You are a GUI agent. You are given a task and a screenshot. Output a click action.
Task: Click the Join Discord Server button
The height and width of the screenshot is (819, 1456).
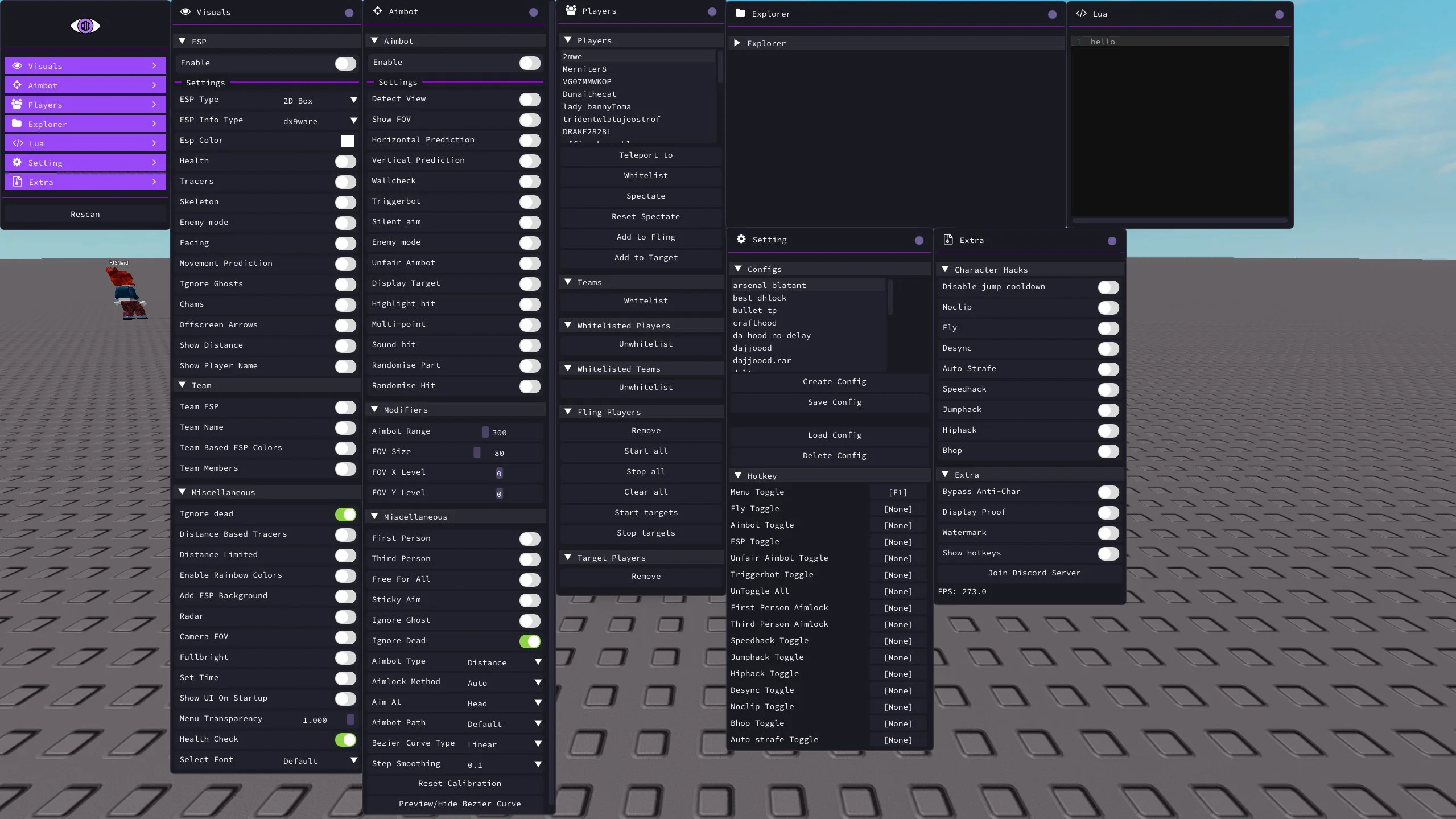click(1033, 573)
